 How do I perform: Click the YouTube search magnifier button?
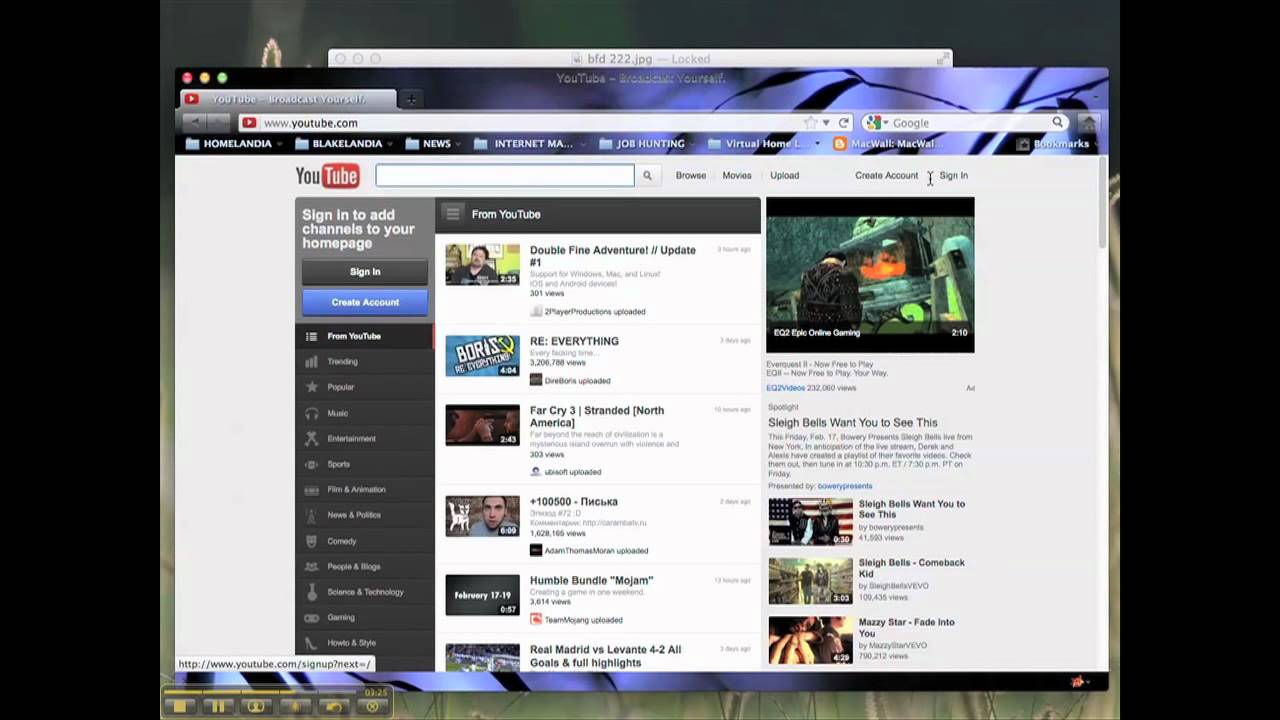[647, 175]
